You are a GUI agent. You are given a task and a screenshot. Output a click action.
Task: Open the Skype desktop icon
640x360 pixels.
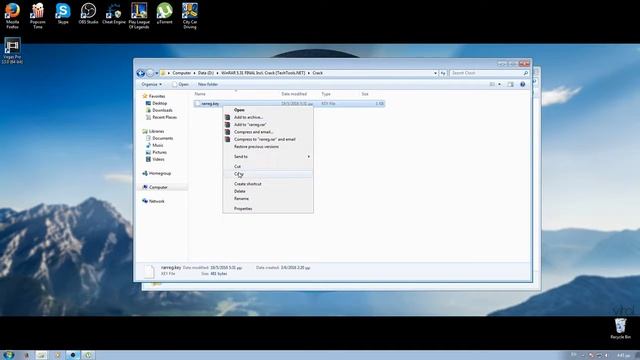63,13
